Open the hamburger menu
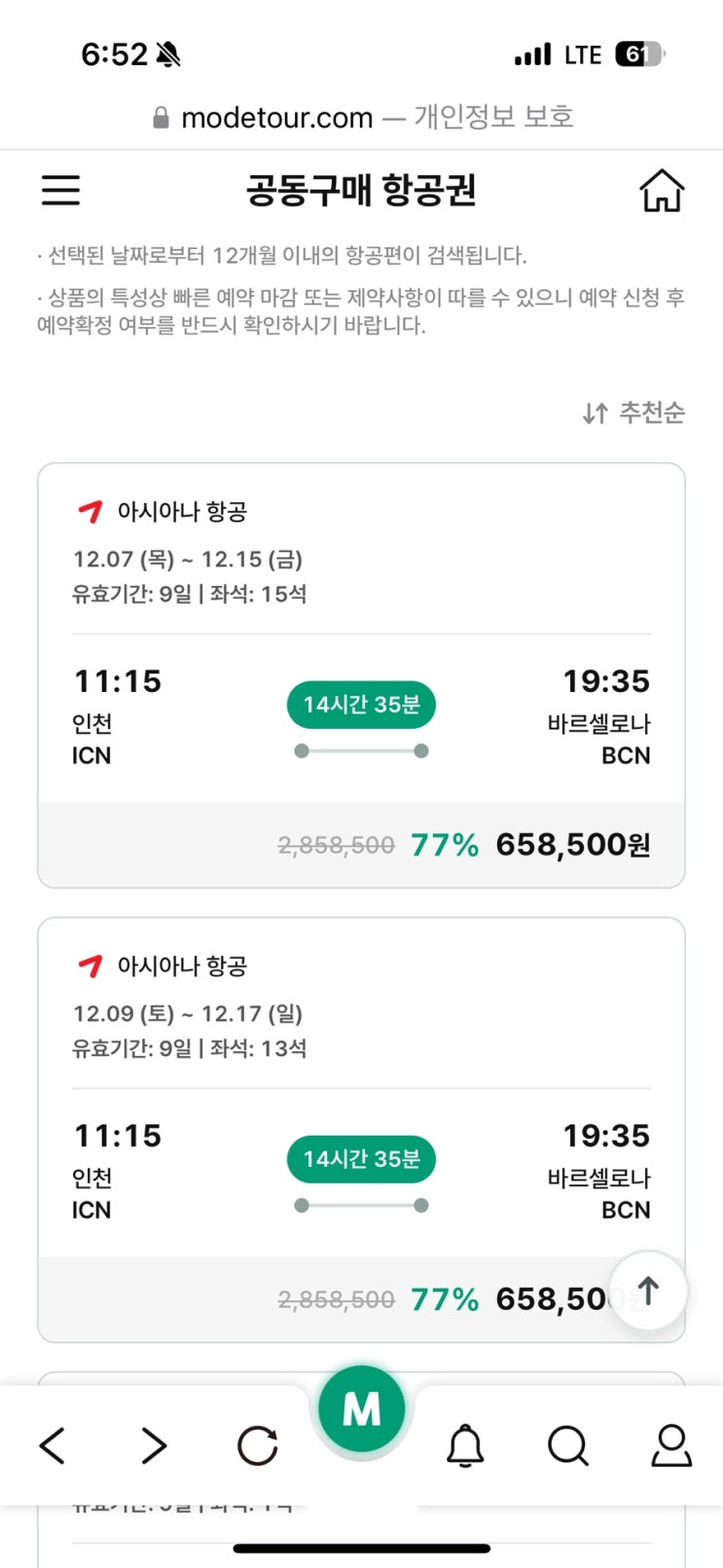The width and height of the screenshot is (723, 1568). click(x=60, y=190)
